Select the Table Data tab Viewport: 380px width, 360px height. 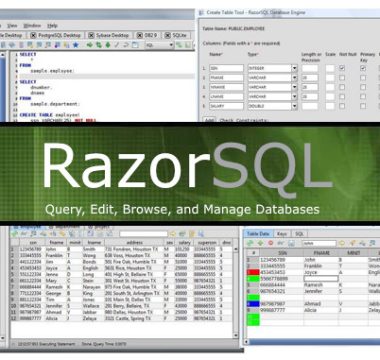pyautogui.click(x=258, y=234)
